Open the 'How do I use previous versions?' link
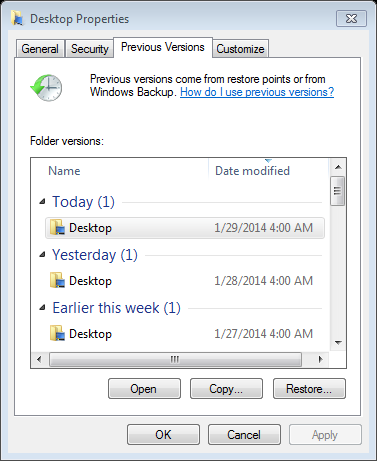The width and height of the screenshot is (377, 461). (257, 92)
